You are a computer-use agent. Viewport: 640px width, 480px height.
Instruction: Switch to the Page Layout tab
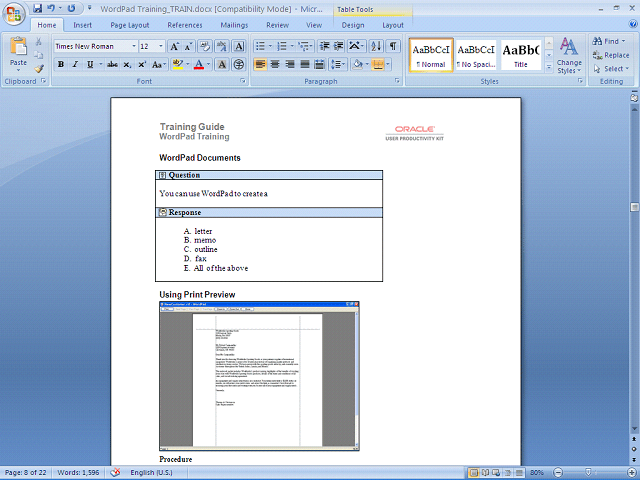[129, 25]
